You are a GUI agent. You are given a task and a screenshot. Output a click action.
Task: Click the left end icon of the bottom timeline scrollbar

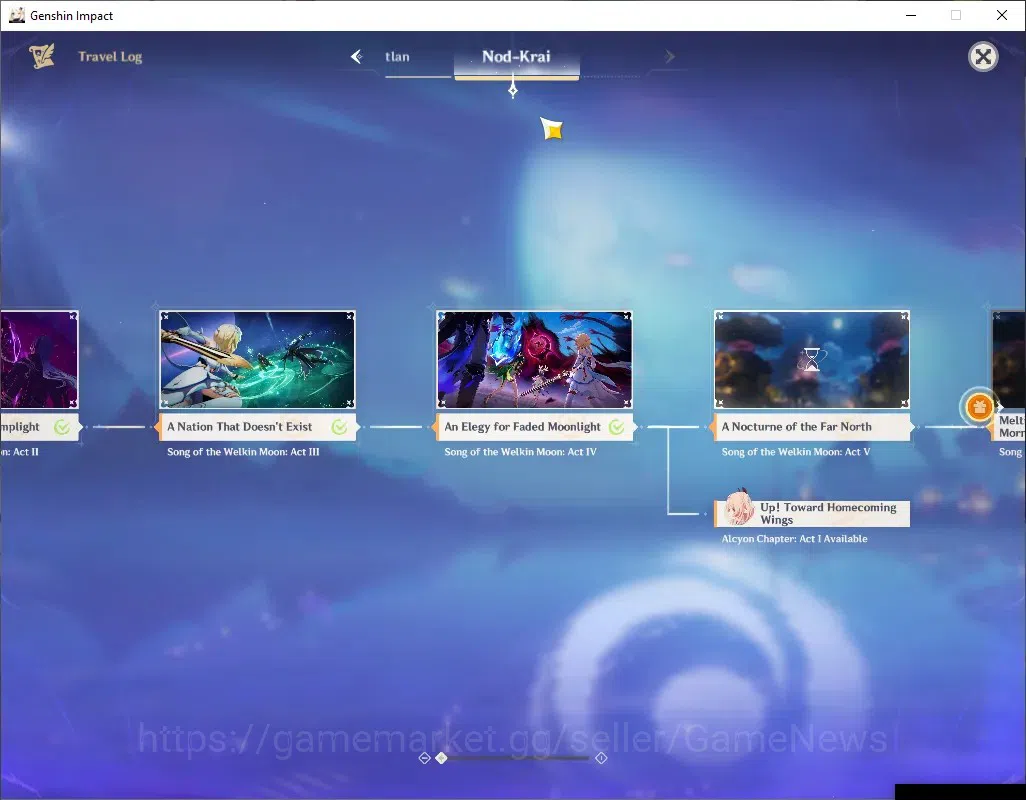point(424,758)
